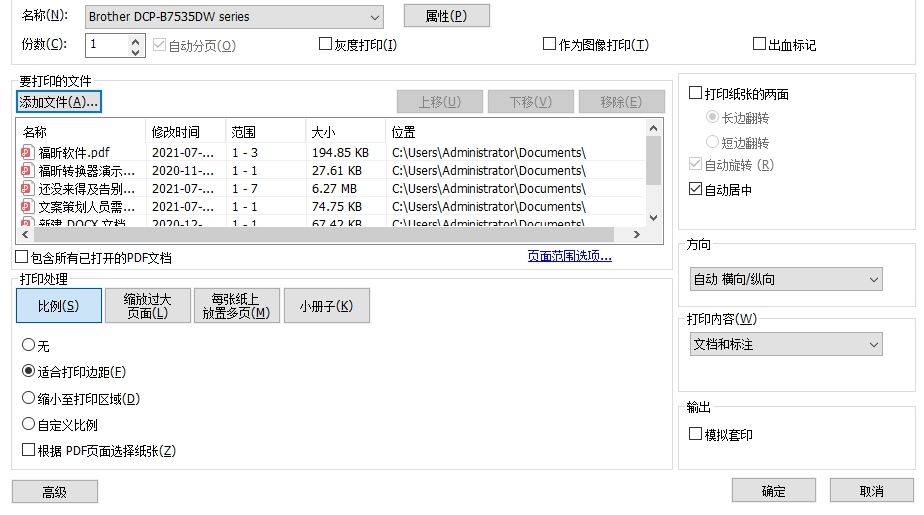Increase copies with the up stepper arrow
This screenshot has width=924, height=515.
tap(137, 40)
